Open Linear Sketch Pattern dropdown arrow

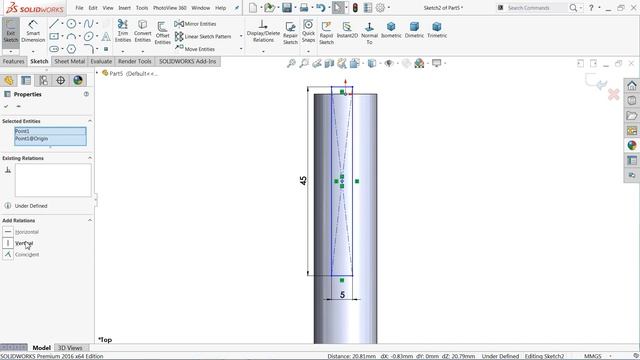241,36
